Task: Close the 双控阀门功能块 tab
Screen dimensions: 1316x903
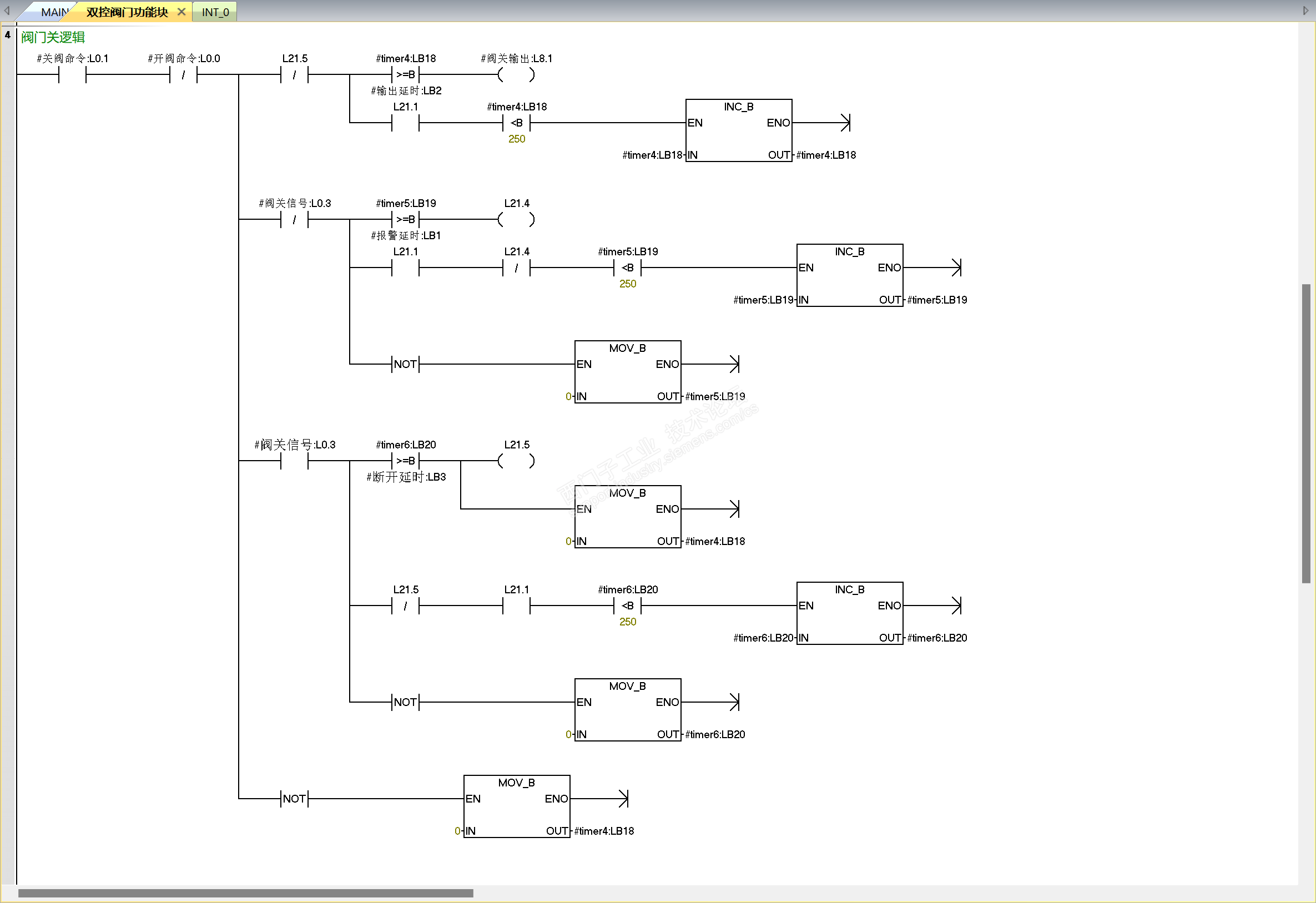Action: tap(181, 11)
